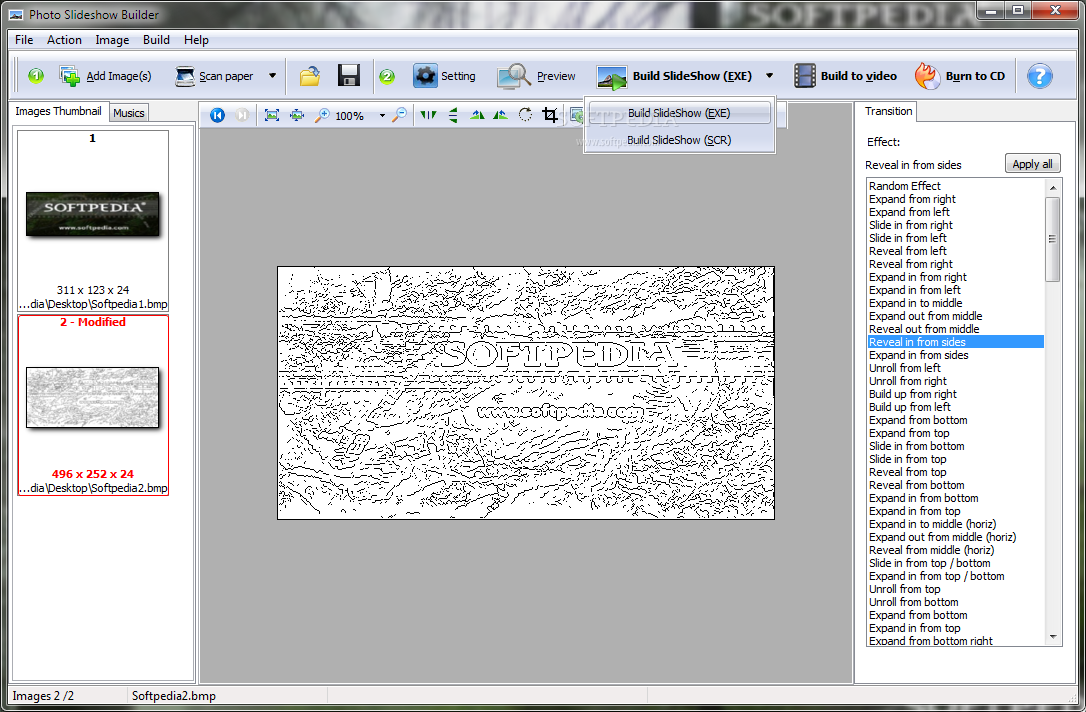Select Slide in from top / bottom effect
The height and width of the screenshot is (712, 1086).
click(x=956, y=563)
